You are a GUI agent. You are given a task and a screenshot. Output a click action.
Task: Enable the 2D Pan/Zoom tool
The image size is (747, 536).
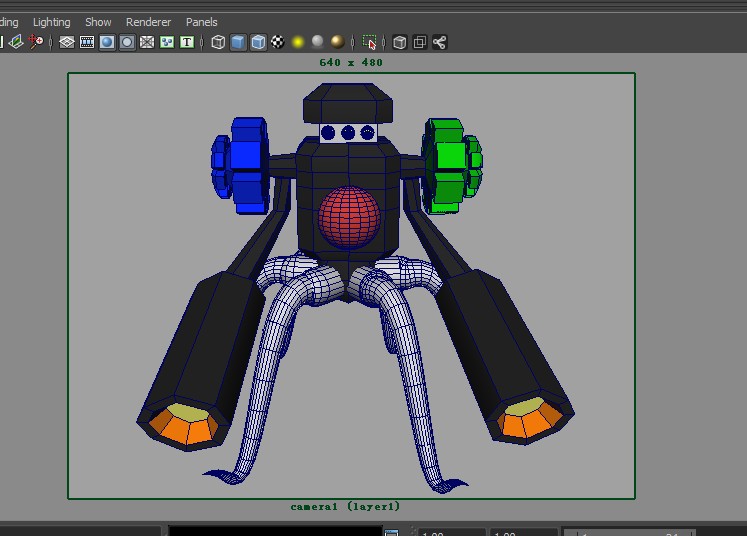coord(36,42)
